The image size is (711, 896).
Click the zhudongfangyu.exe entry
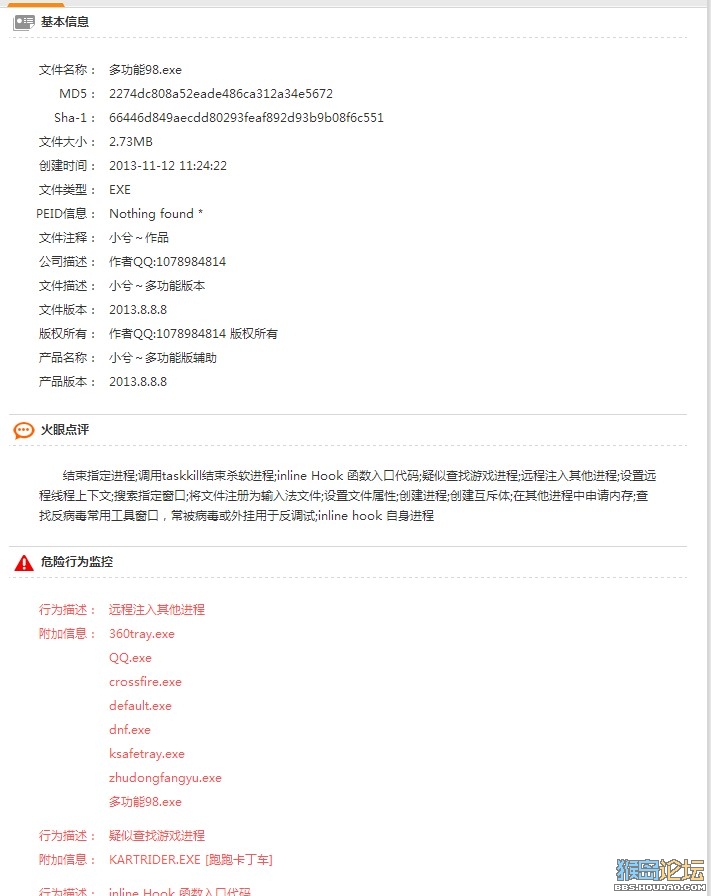coord(165,778)
